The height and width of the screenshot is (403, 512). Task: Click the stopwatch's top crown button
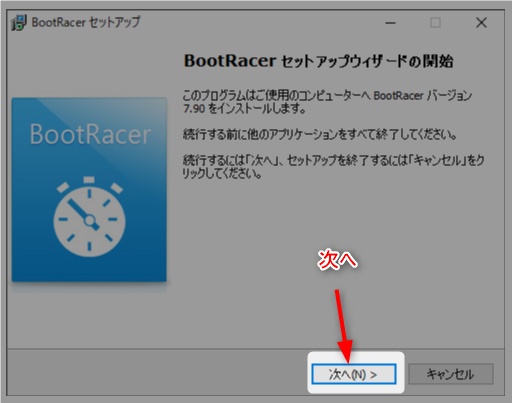[x=89, y=180]
